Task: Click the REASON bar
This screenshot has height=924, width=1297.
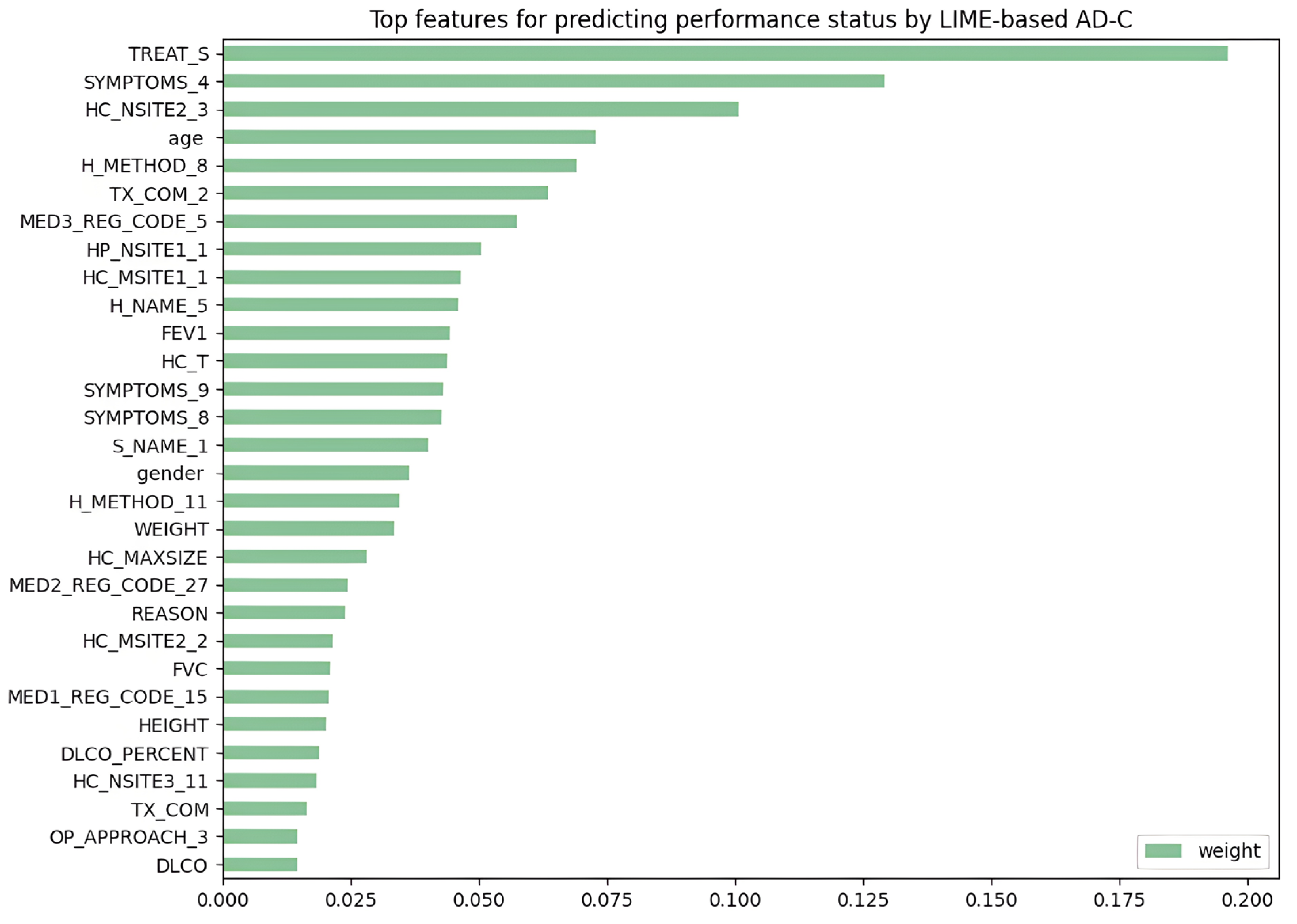Action: pyautogui.click(x=284, y=613)
